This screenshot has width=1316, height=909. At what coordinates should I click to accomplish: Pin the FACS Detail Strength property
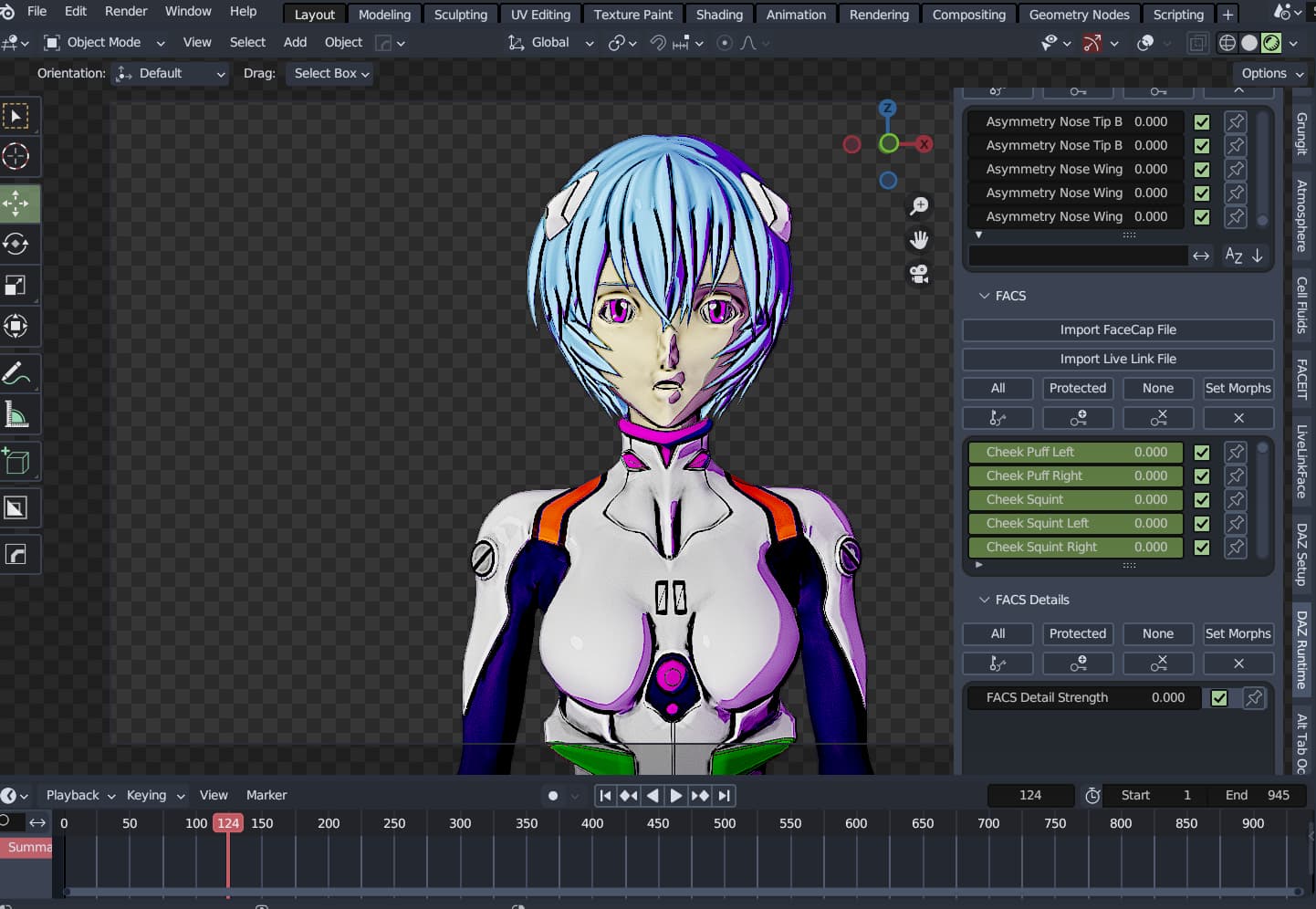1254,698
